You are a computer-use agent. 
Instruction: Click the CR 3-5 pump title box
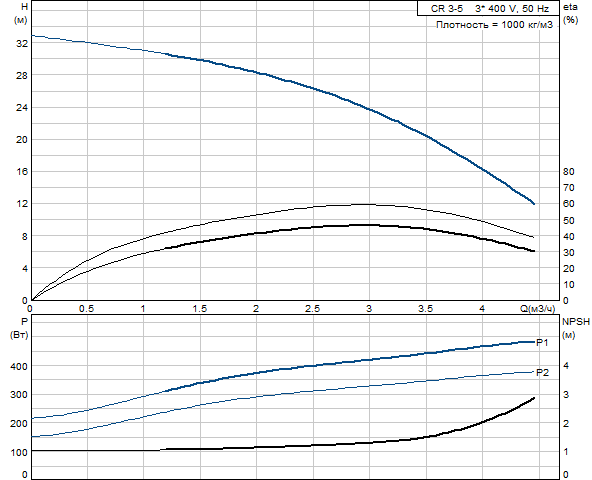click(x=488, y=8)
